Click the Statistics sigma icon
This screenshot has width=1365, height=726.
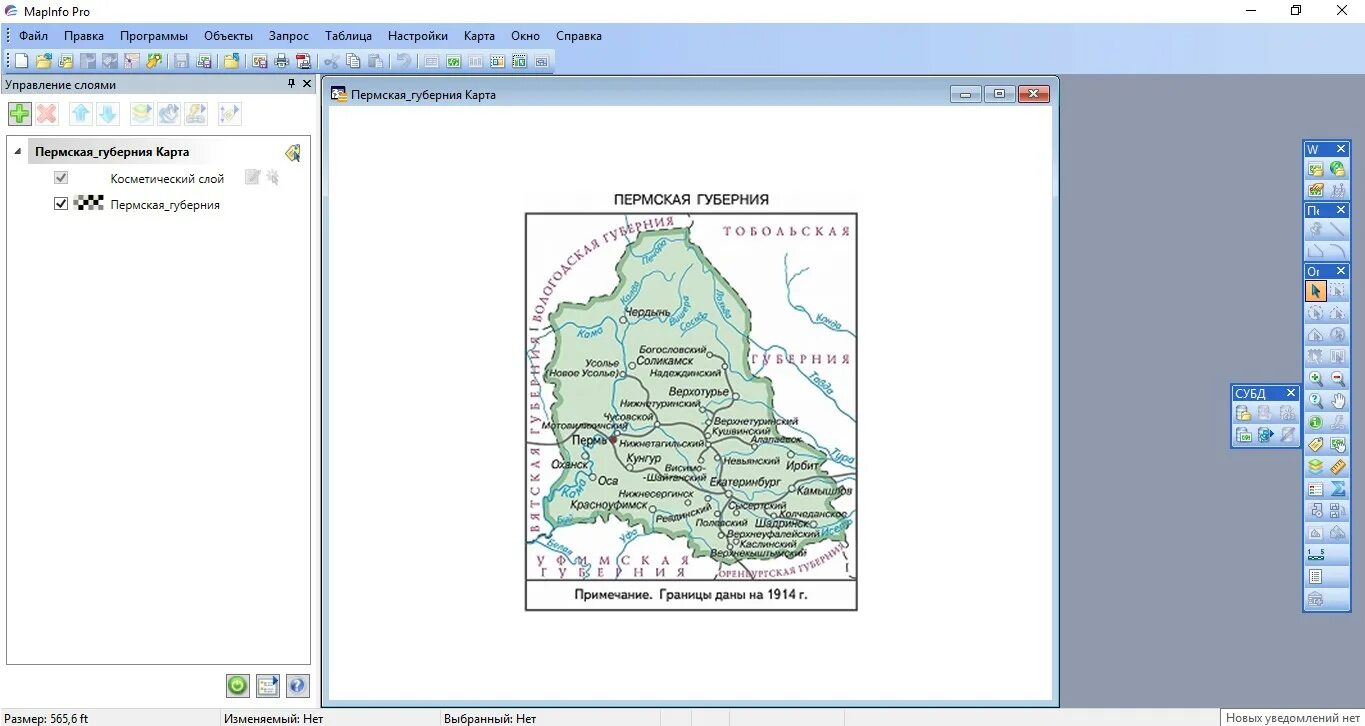pos(1338,489)
